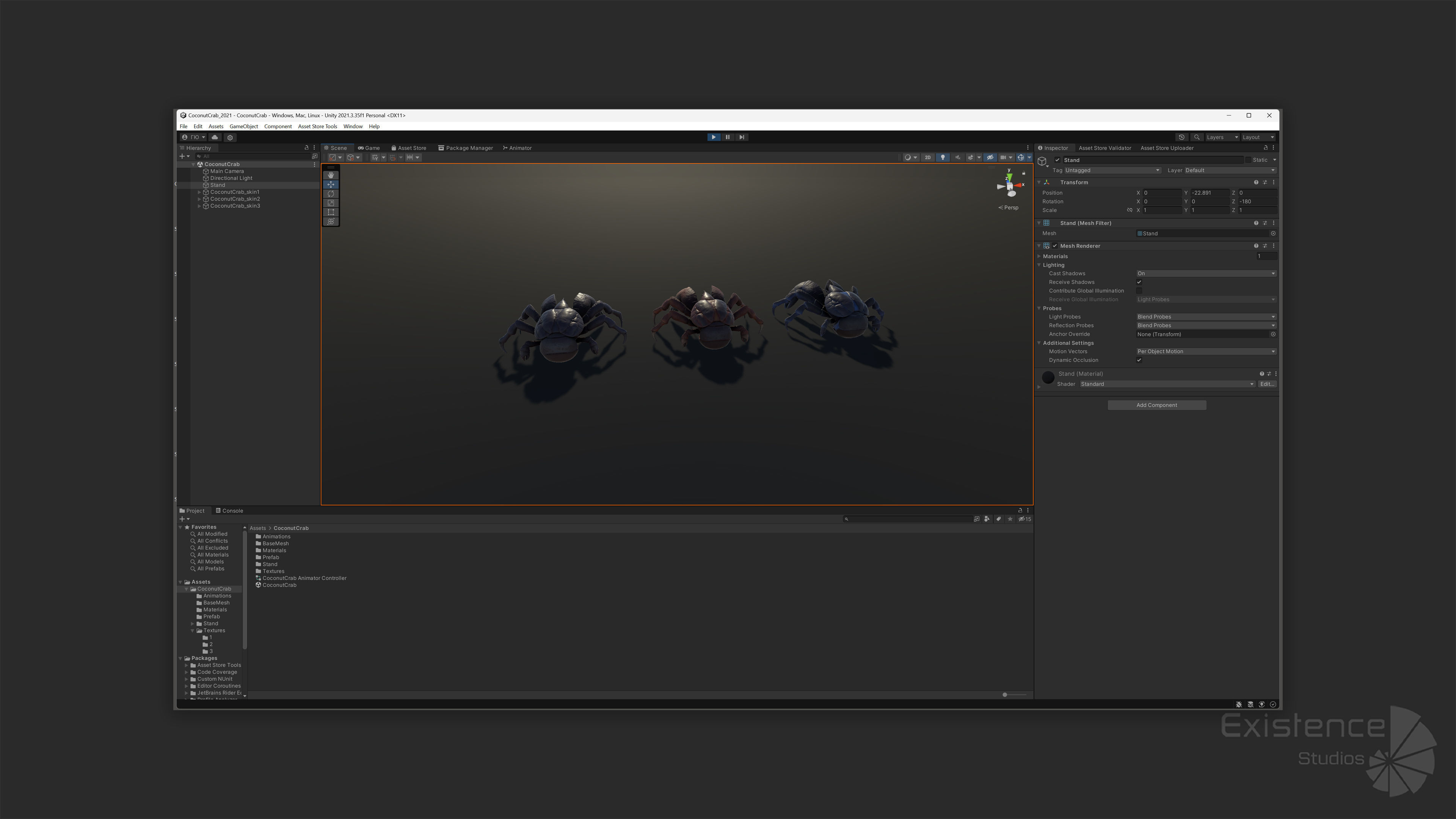
Task: Lock the Inspector panel
Action: [x=1266, y=148]
